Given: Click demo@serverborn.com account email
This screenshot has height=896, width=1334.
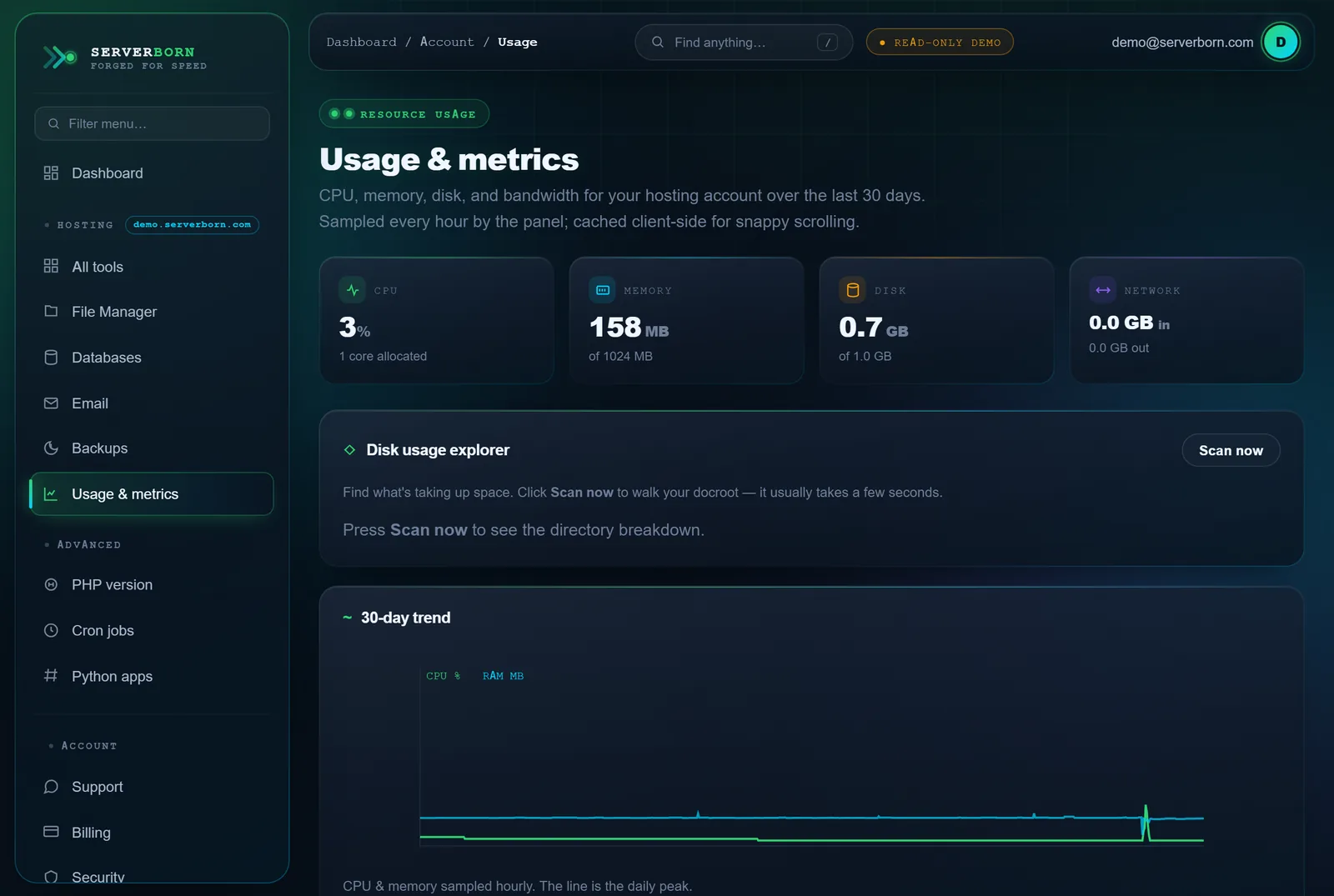Looking at the screenshot, I should 1182,43.
